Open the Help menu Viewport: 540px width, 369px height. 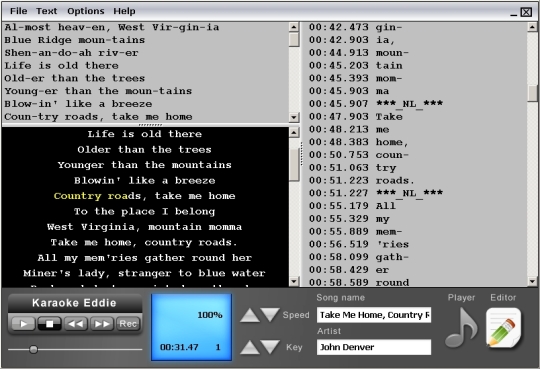pyautogui.click(x=124, y=11)
